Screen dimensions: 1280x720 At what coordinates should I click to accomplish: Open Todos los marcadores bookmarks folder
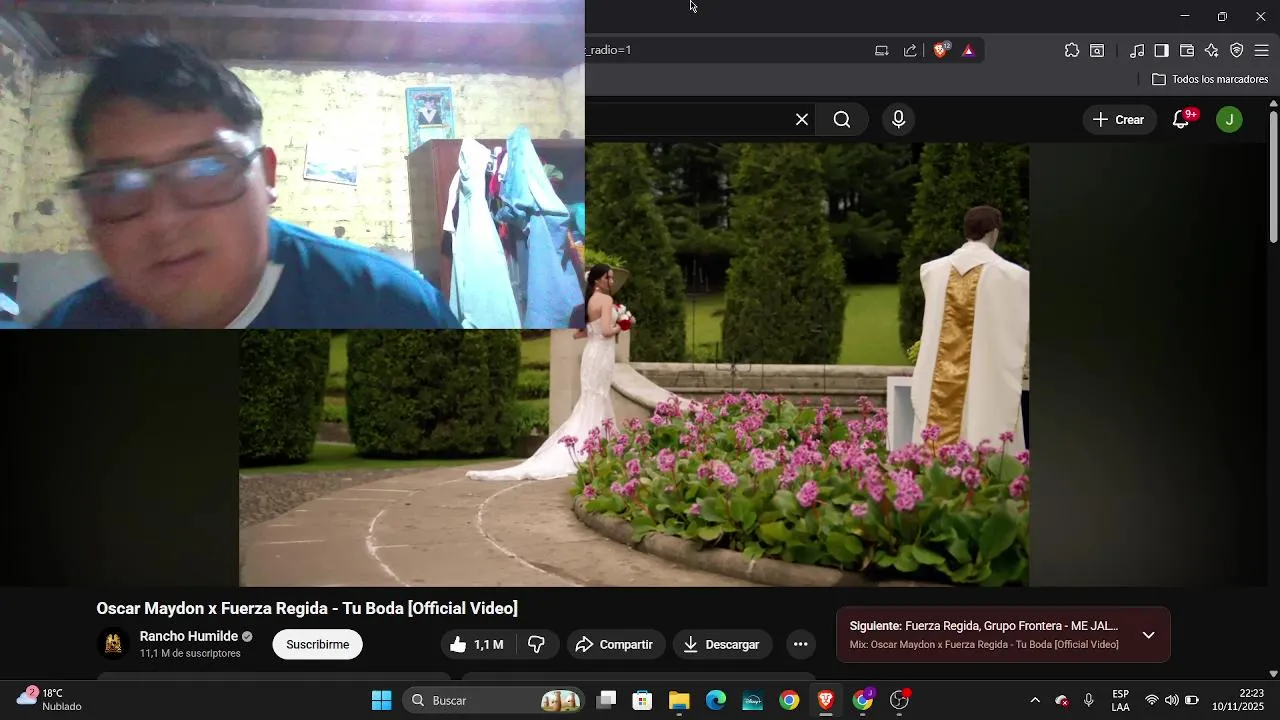(1210, 79)
